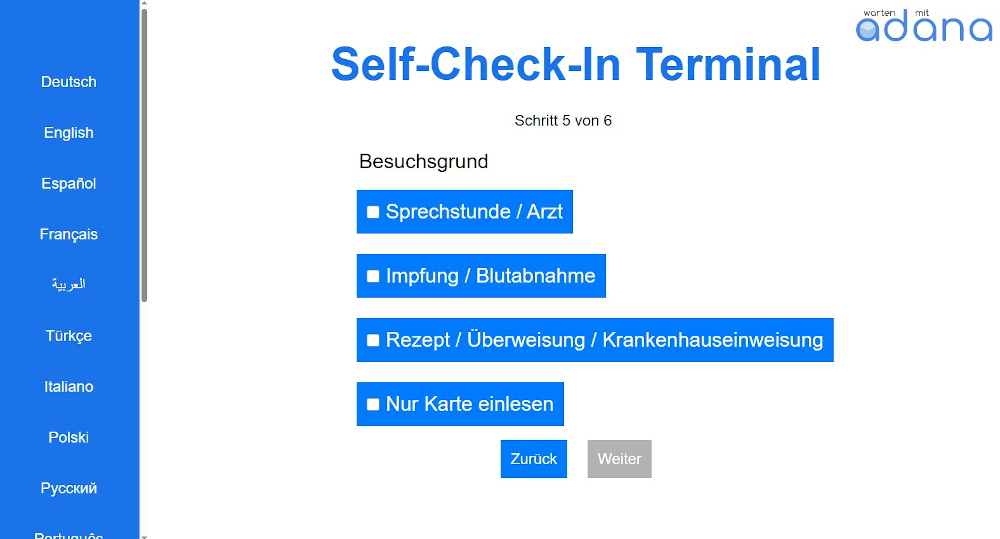Tick the Impfung / Blutabnahme checkbox

point(373,276)
